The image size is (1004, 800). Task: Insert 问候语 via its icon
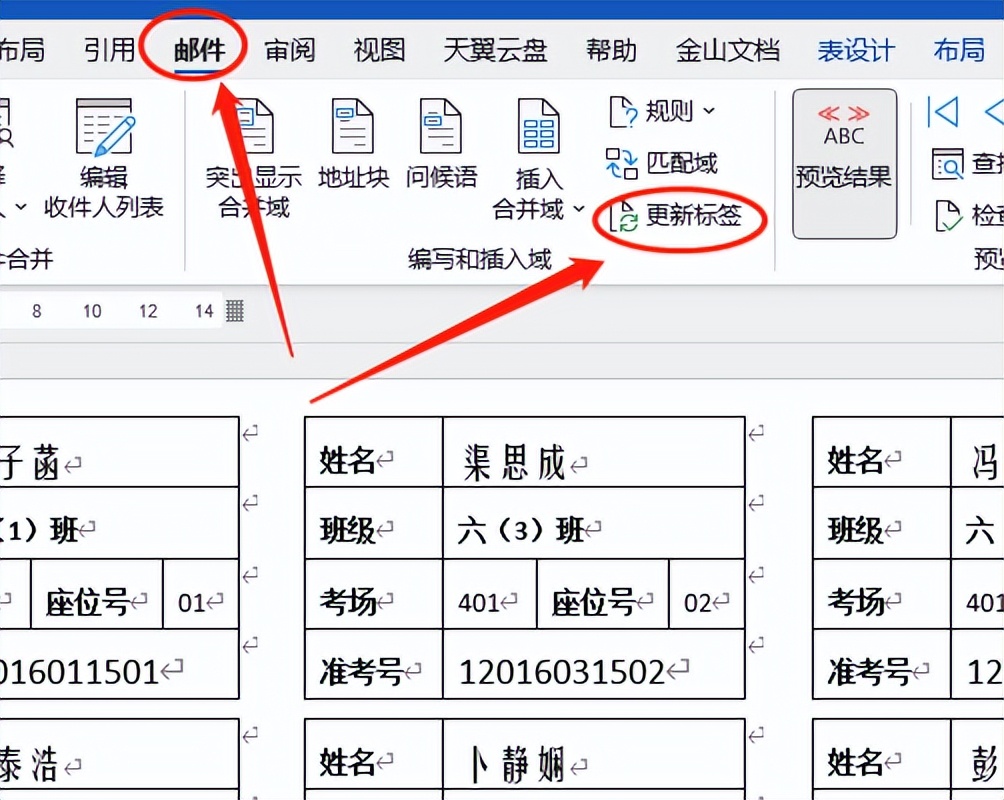441,126
